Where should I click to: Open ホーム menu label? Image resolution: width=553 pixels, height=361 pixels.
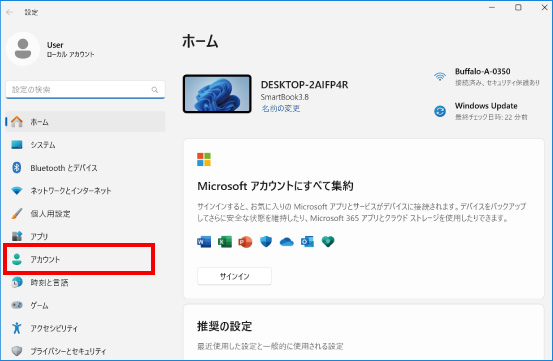click(39, 122)
